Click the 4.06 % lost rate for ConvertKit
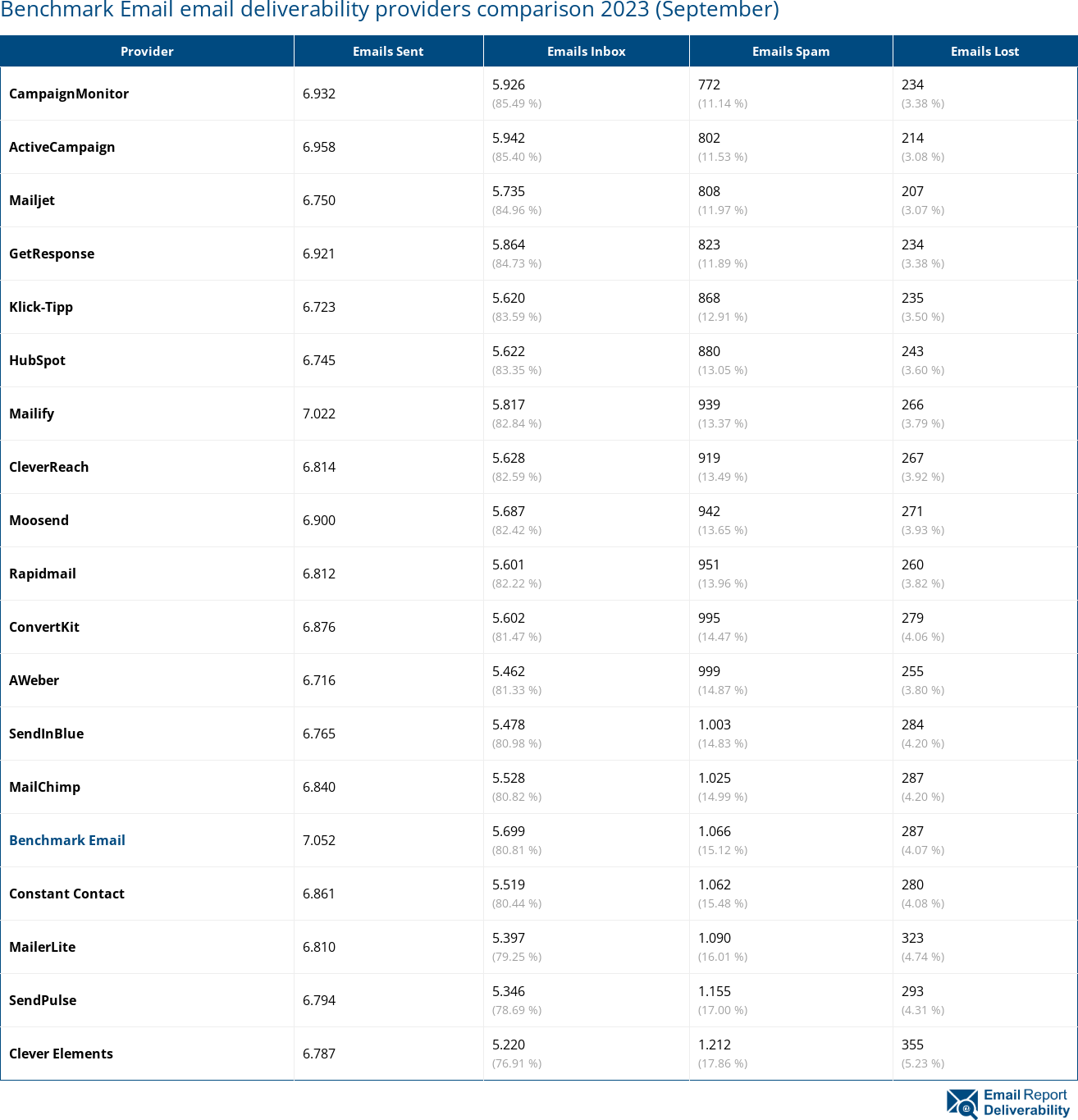Screen dimensions: 1078x1120 pos(923,637)
